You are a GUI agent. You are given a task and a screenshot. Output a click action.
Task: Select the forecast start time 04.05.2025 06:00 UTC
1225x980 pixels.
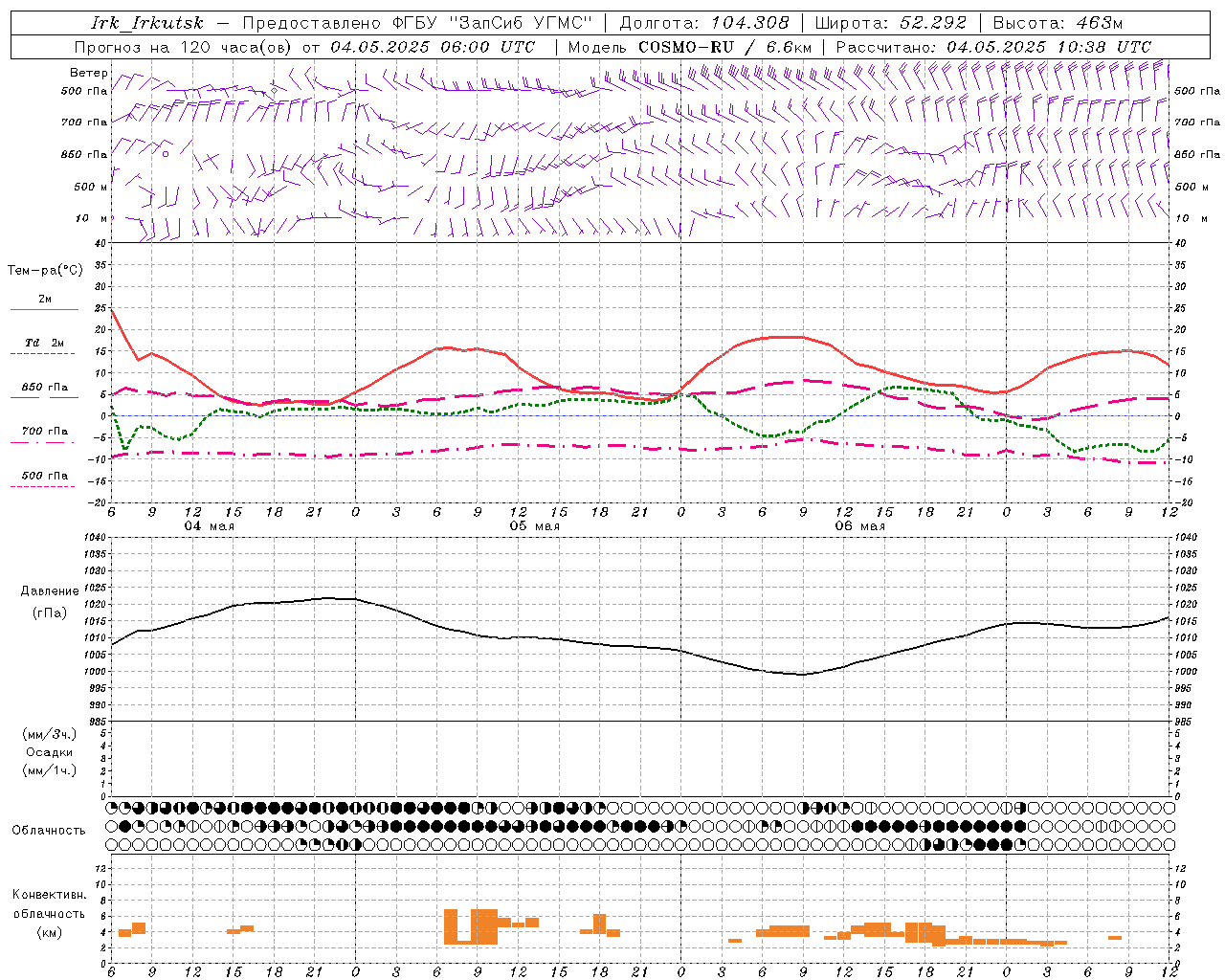pos(433,47)
